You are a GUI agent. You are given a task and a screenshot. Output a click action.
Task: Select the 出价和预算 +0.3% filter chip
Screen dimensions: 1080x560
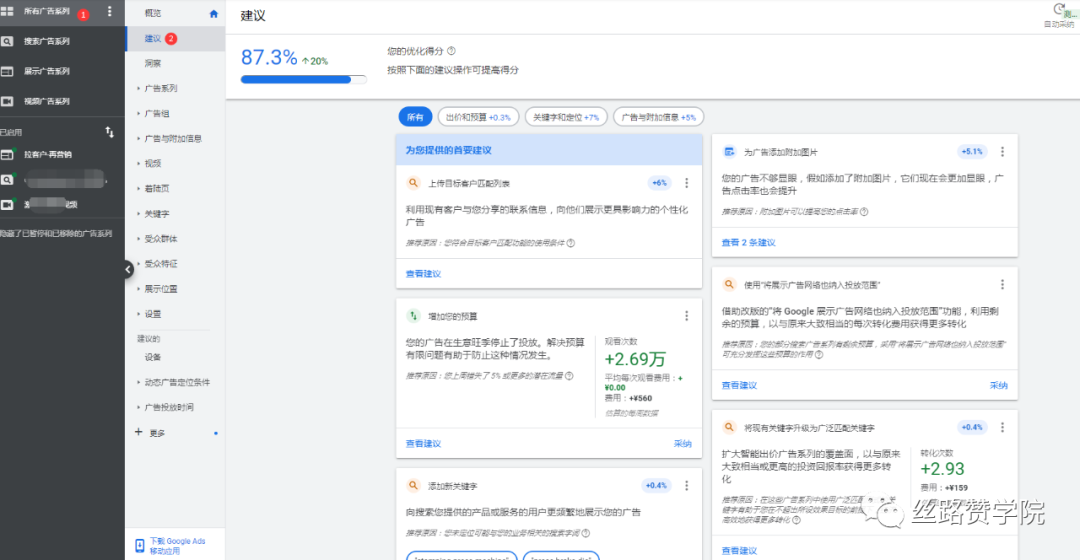click(x=478, y=117)
